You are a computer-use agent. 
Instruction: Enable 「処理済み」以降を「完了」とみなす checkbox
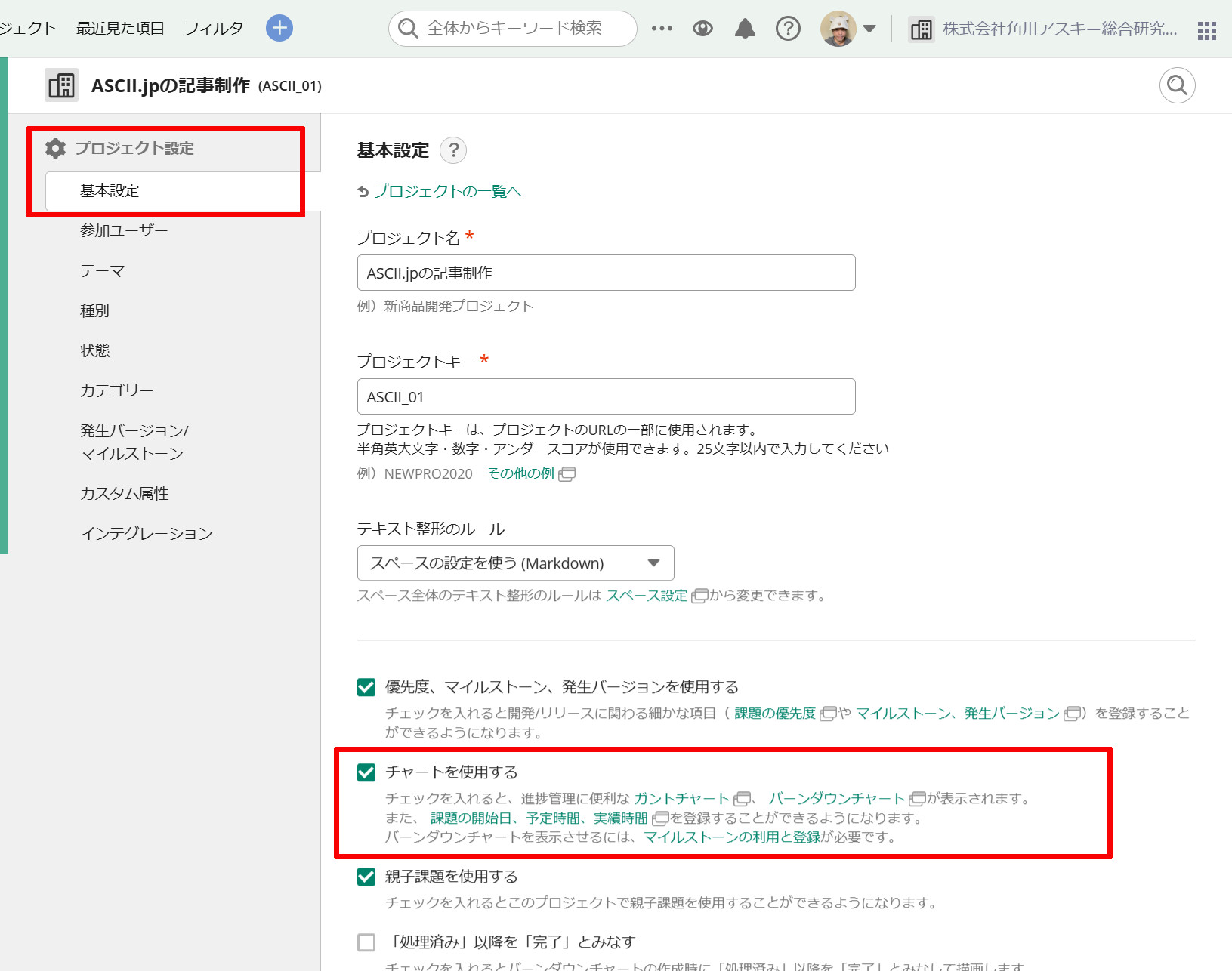tap(366, 942)
